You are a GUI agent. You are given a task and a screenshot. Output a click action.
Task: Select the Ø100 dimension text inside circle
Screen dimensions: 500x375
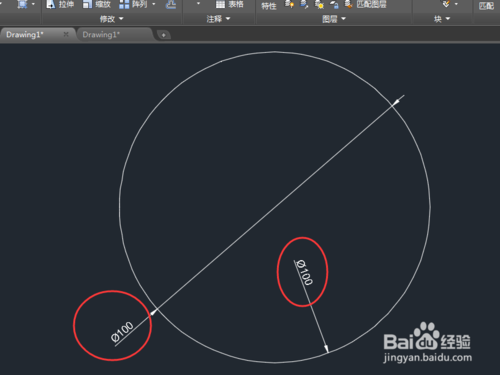(304, 272)
